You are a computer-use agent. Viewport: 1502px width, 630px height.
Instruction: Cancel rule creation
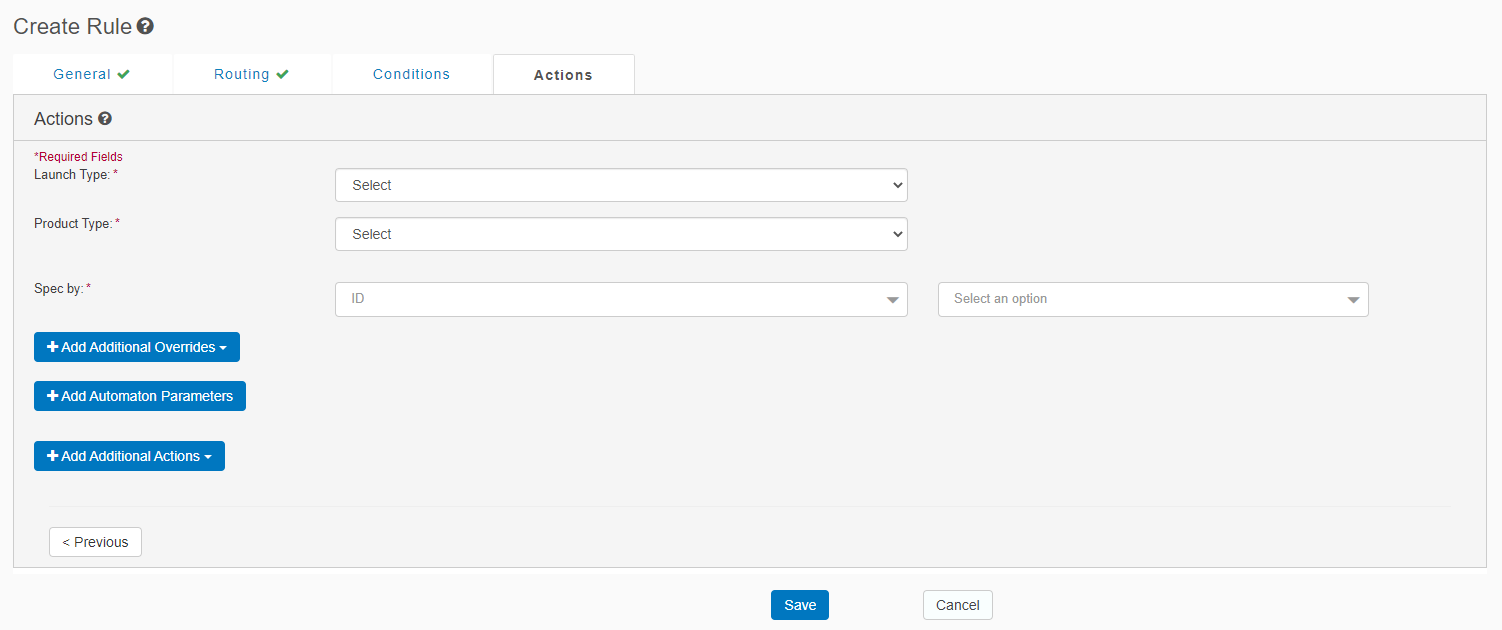(957, 605)
